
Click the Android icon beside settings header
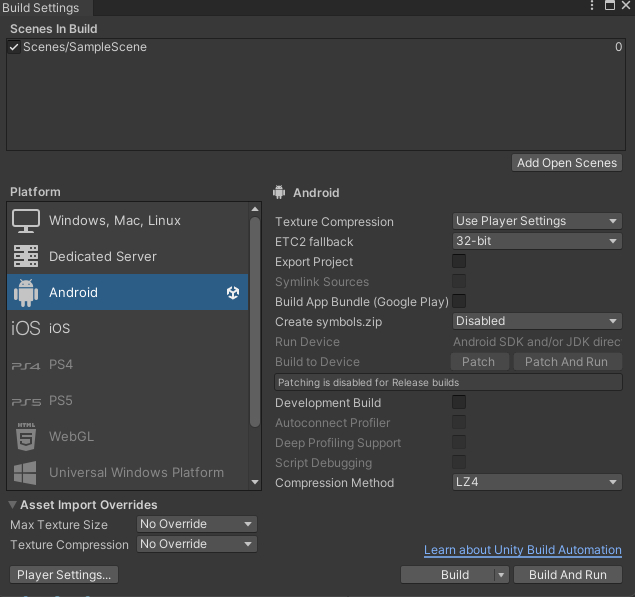[279, 192]
